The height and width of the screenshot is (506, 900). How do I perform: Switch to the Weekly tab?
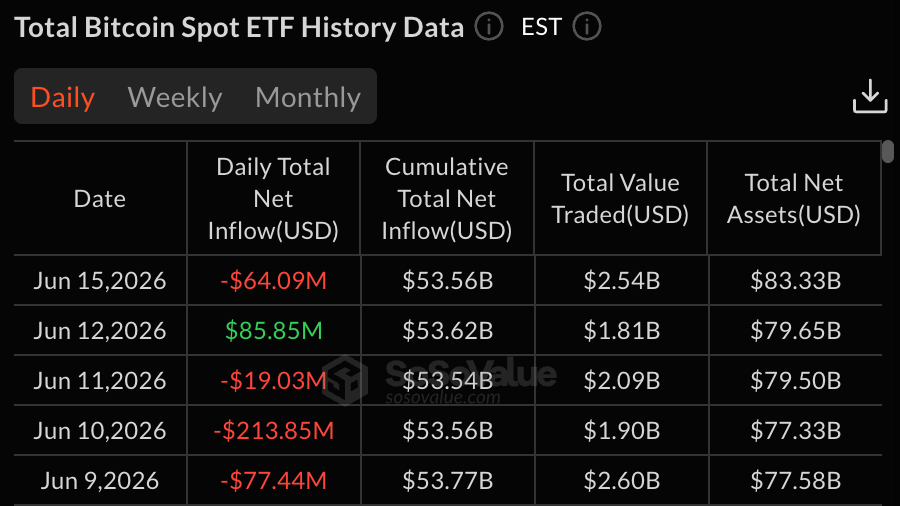(175, 97)
